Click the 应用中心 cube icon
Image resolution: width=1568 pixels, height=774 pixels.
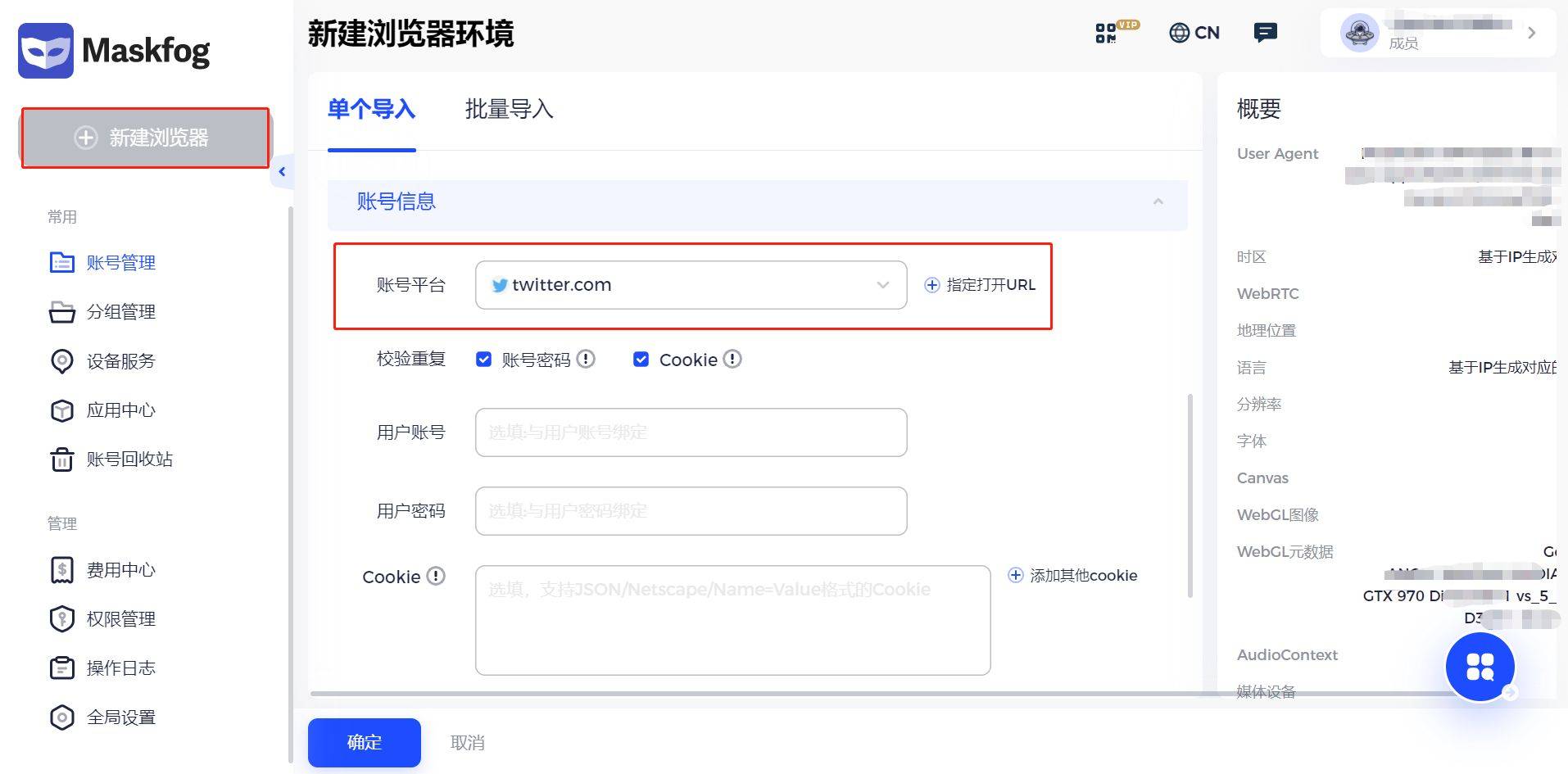click(x=63, y=410)
